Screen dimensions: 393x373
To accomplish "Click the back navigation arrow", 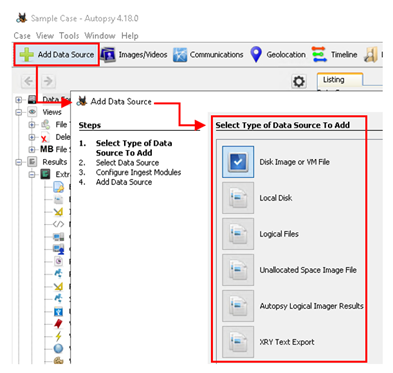I will point(28,81).
